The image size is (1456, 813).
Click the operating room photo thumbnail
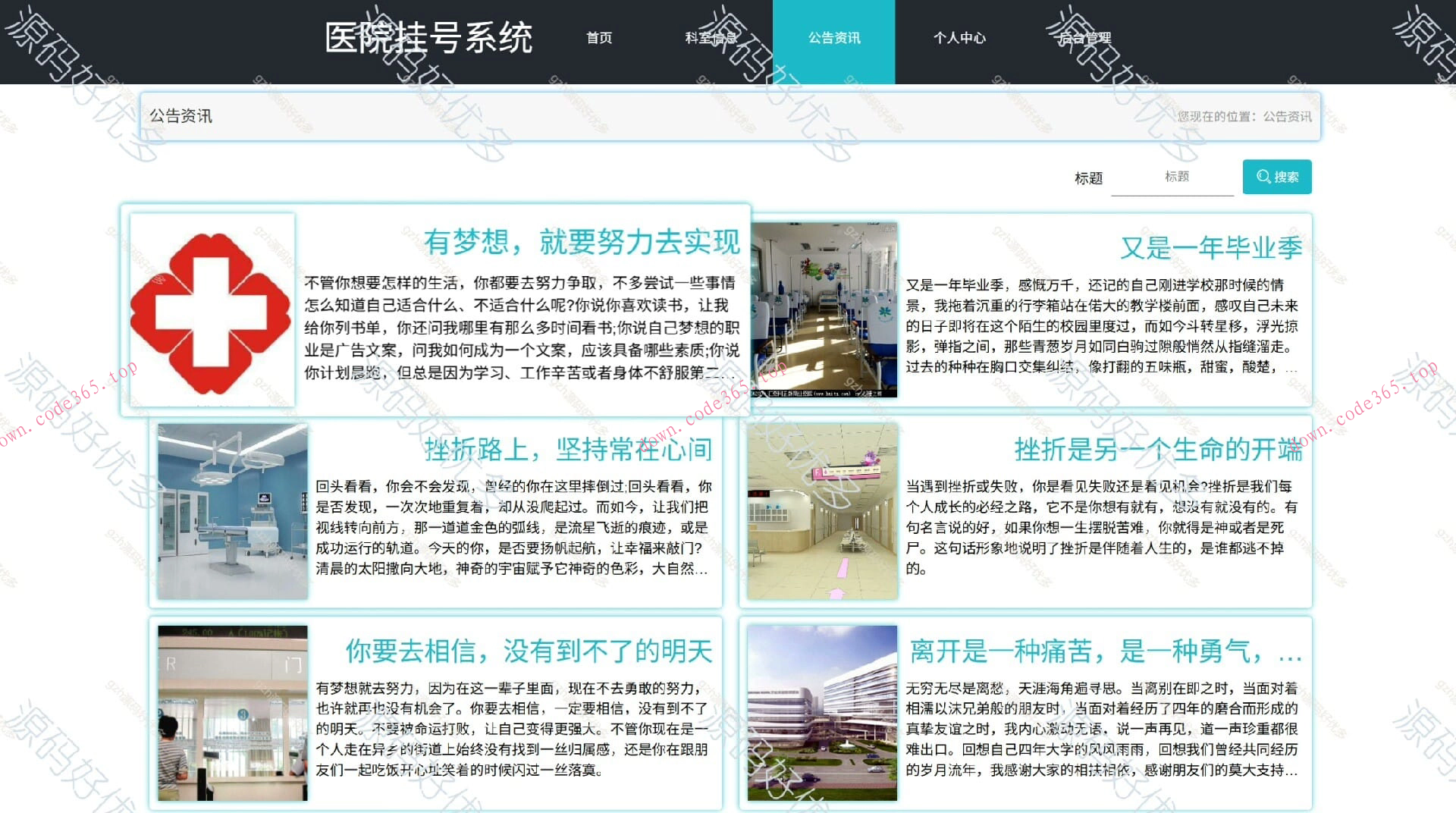coord(232,508)
